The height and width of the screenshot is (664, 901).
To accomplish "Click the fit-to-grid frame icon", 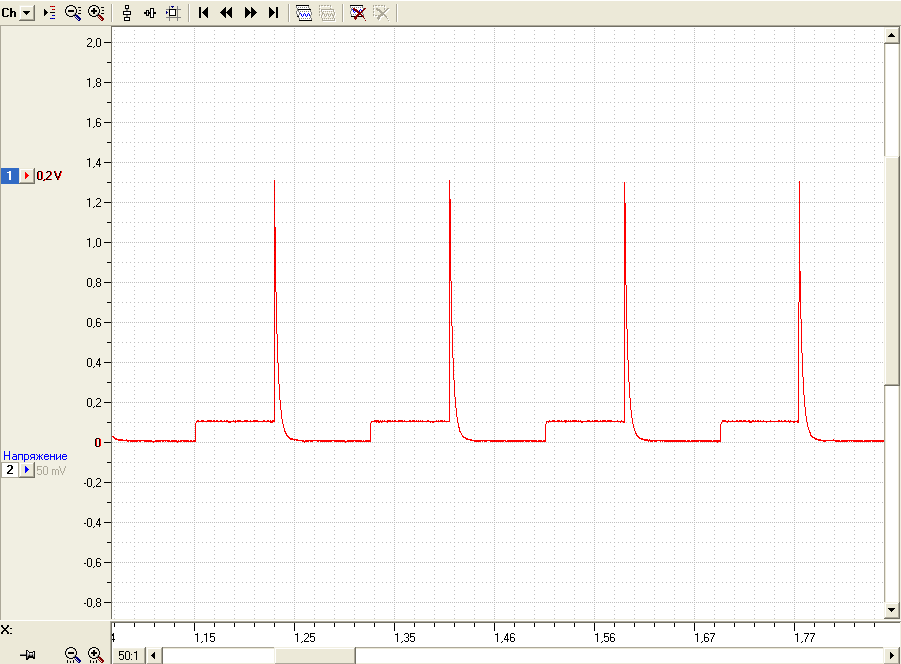I will (x=173, y=13).
